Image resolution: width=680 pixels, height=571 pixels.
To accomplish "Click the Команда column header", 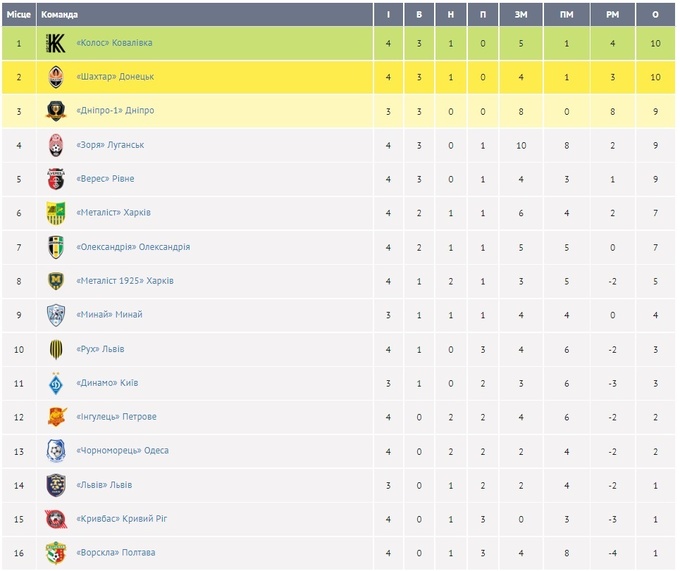I will pos(61,15).
